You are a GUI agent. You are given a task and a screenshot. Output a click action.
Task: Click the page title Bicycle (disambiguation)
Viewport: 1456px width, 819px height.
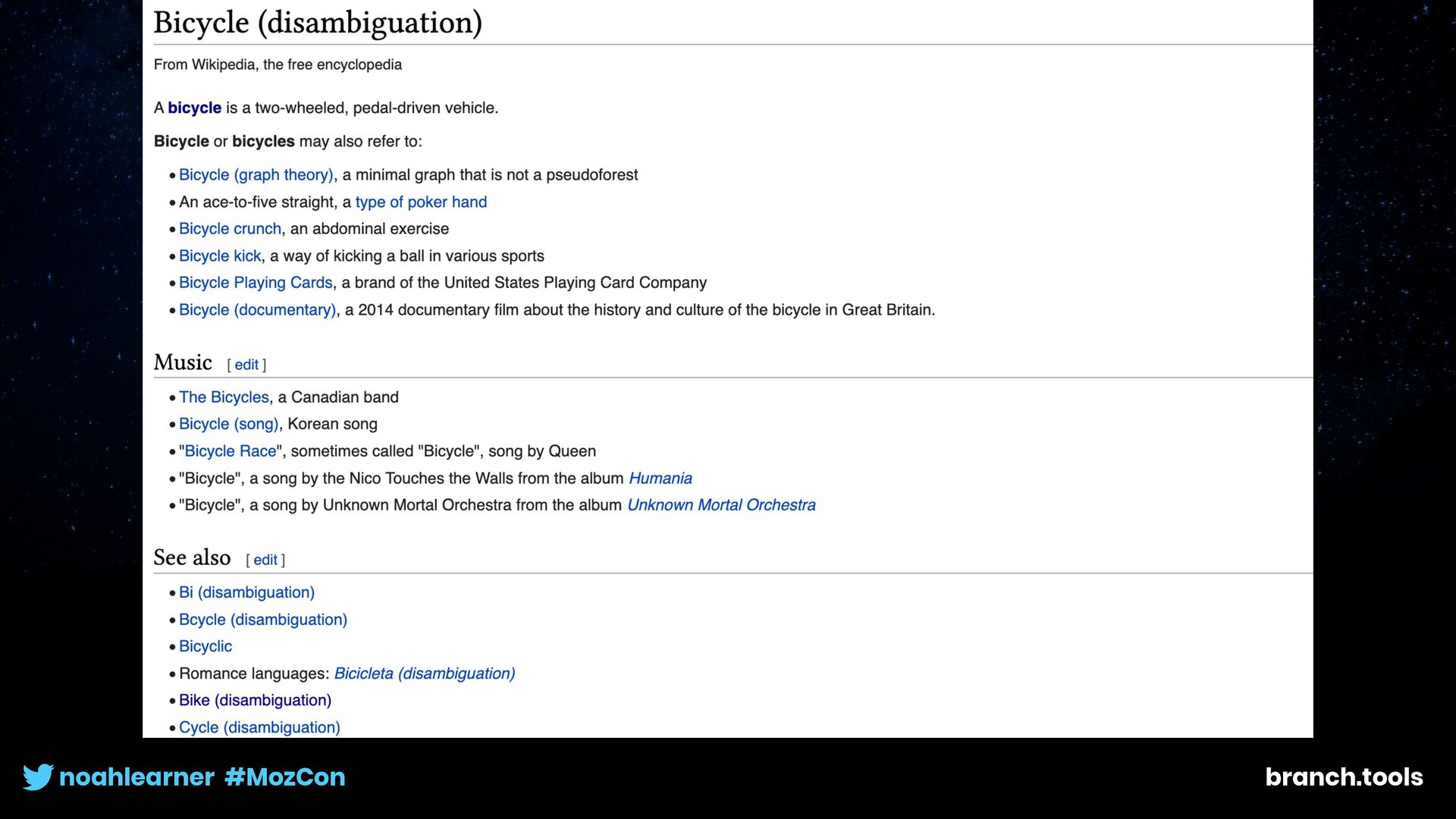[x=318, y=23]
